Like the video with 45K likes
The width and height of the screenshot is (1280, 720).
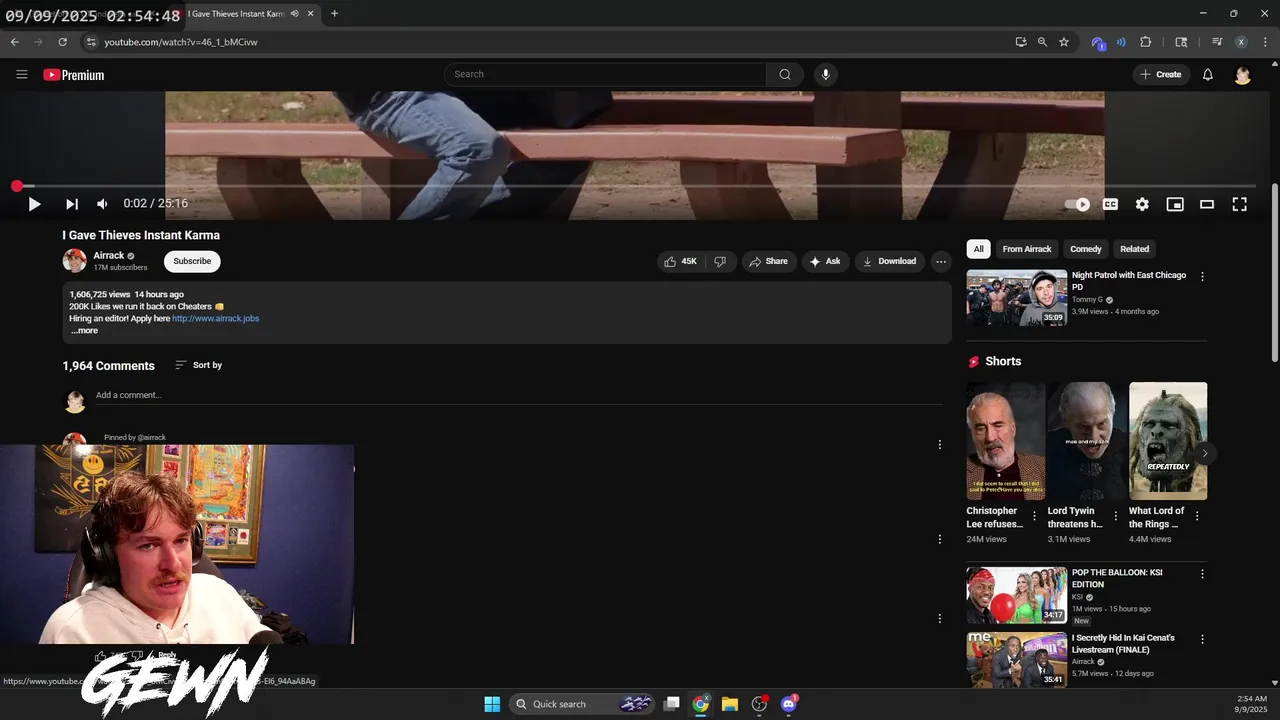680,261
